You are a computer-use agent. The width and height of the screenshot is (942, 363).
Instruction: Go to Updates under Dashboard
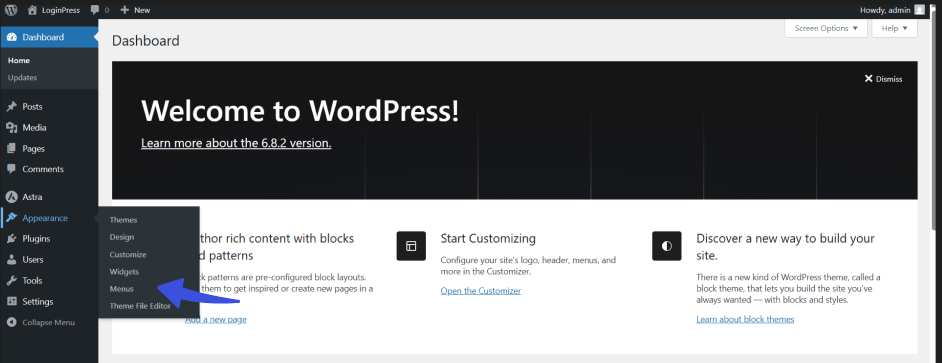point(22,78)
